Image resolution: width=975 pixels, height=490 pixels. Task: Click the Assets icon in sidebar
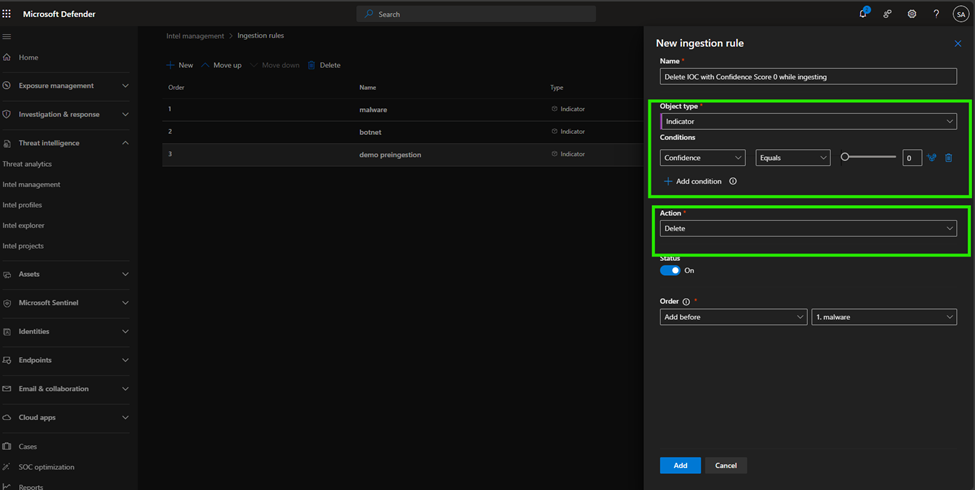coord(7,274)
